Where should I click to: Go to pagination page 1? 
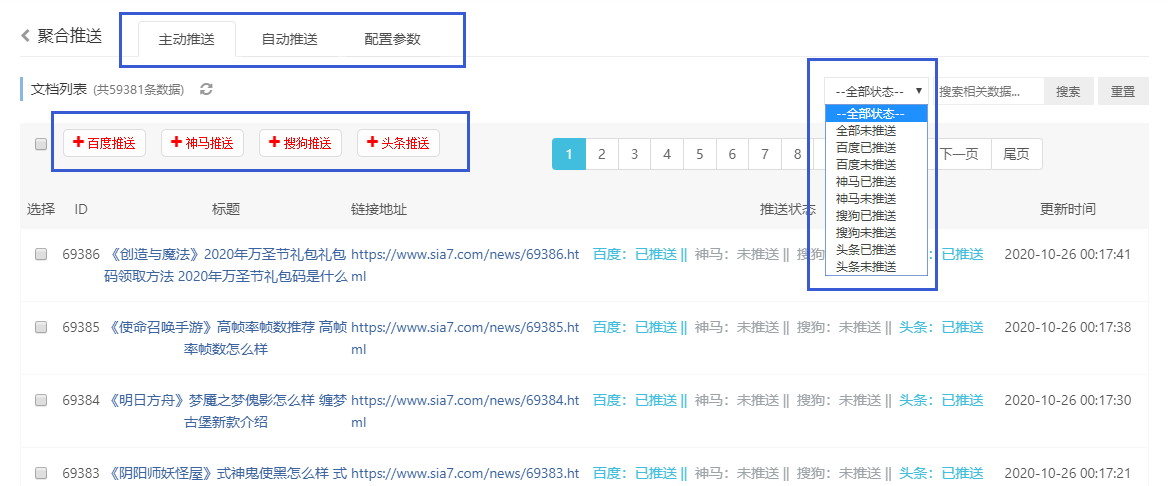click(569, 154)
